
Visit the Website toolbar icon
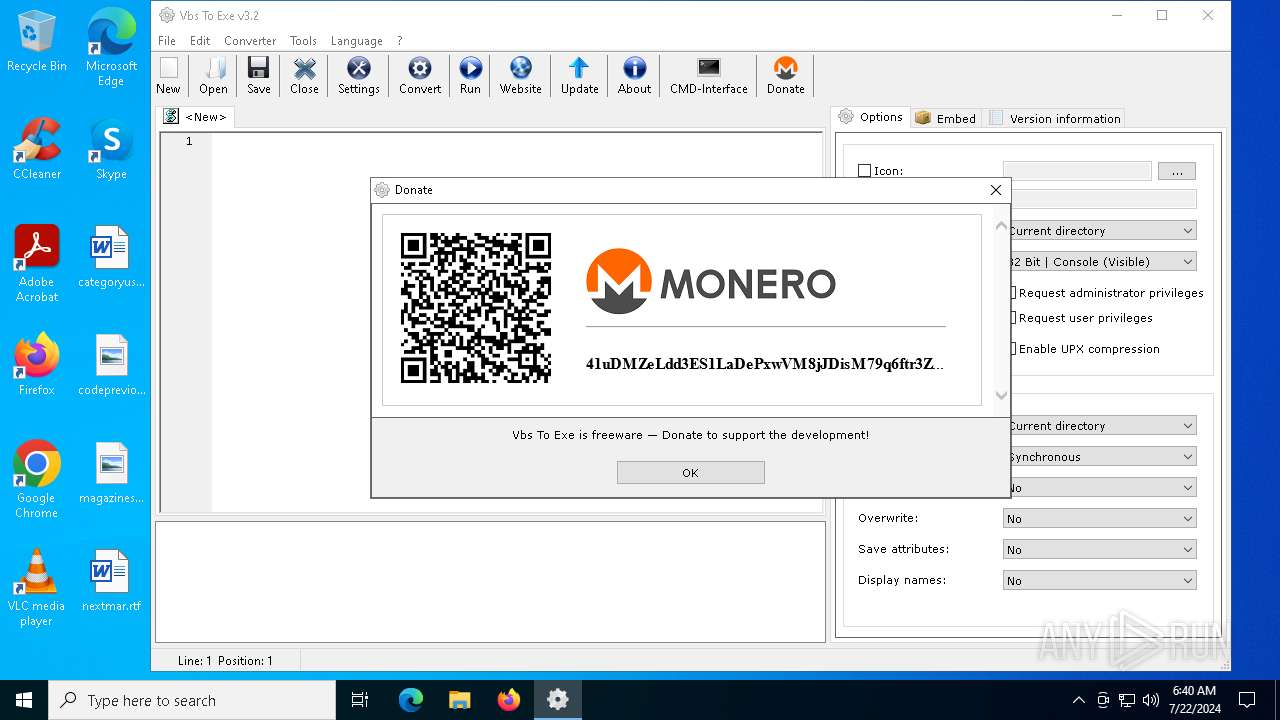coord(520,76)
